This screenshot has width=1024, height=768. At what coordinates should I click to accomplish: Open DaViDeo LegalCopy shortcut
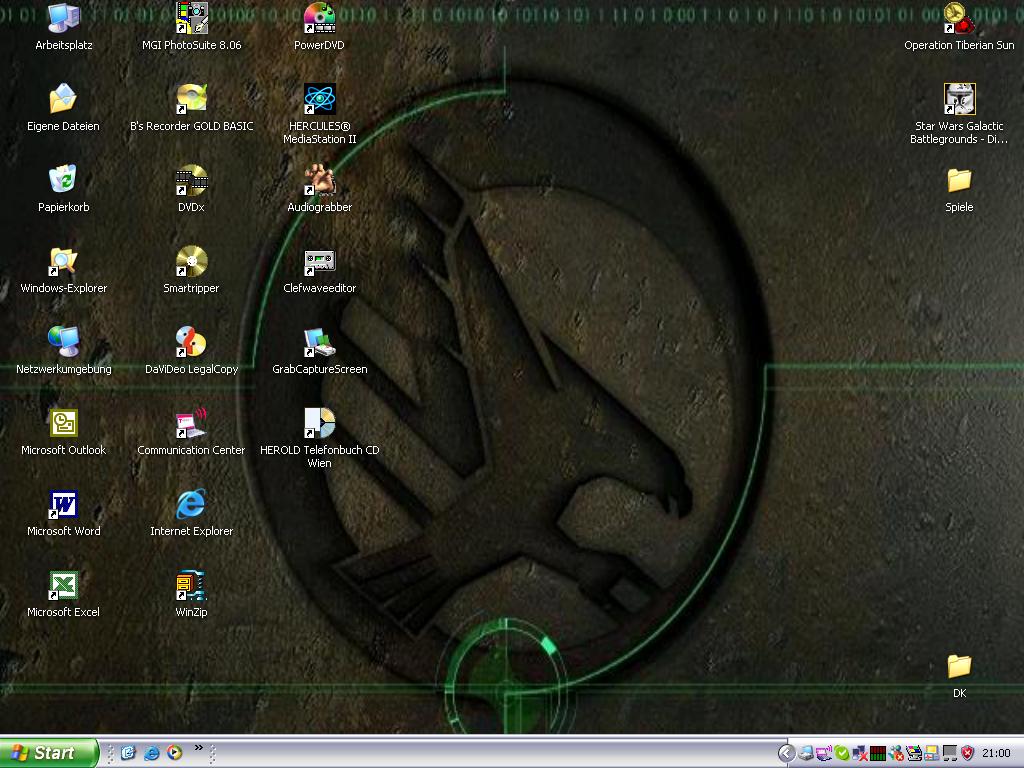coord(191,342)
